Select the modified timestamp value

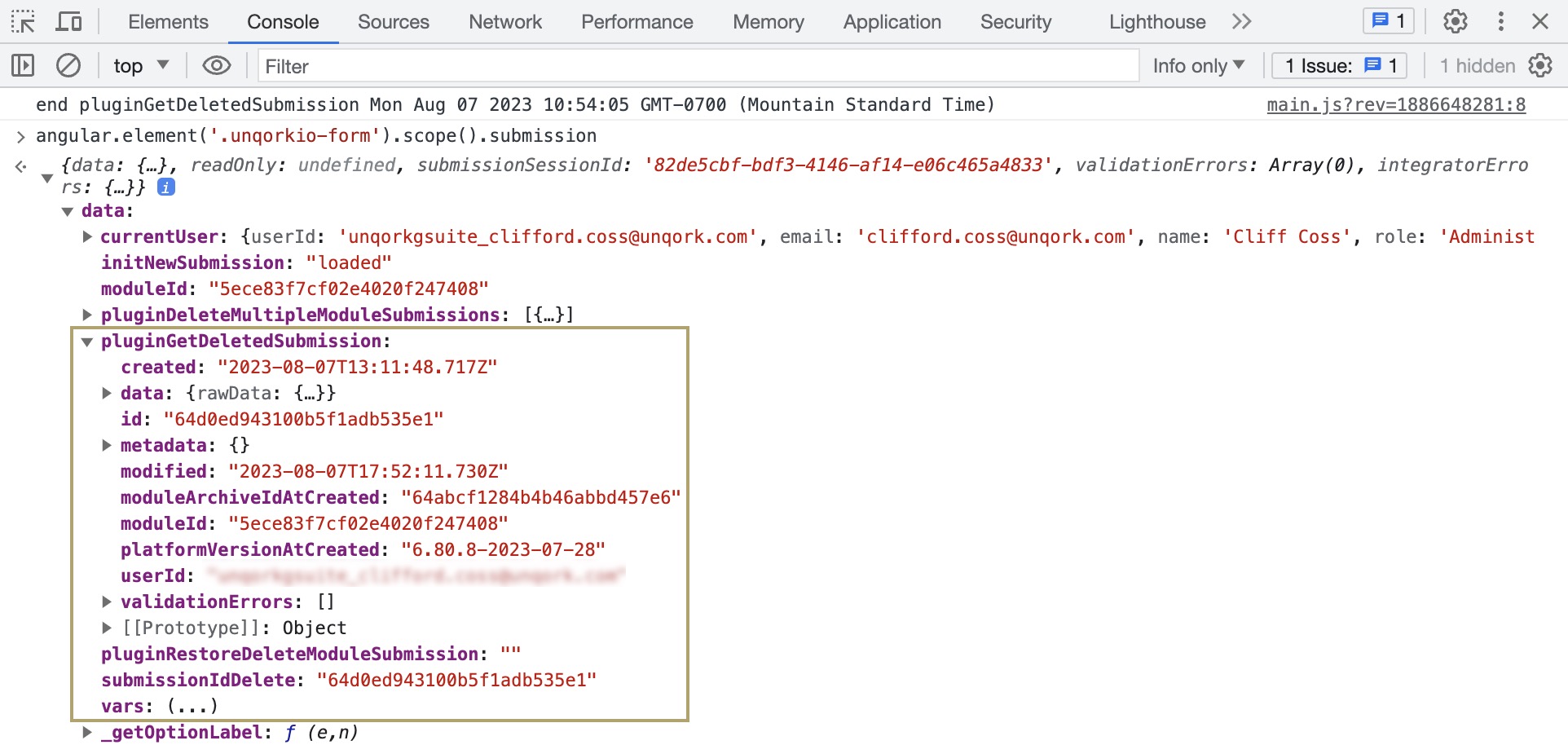(x=368, y=471)
